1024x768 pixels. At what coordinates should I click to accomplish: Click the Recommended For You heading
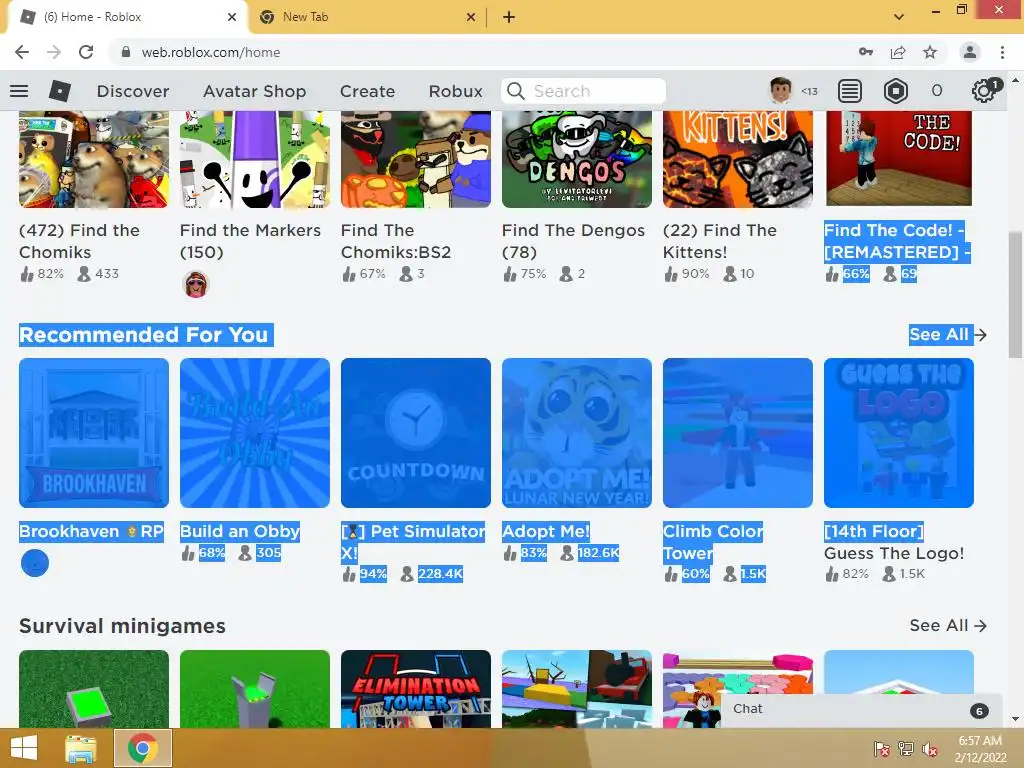coord(144,334)
